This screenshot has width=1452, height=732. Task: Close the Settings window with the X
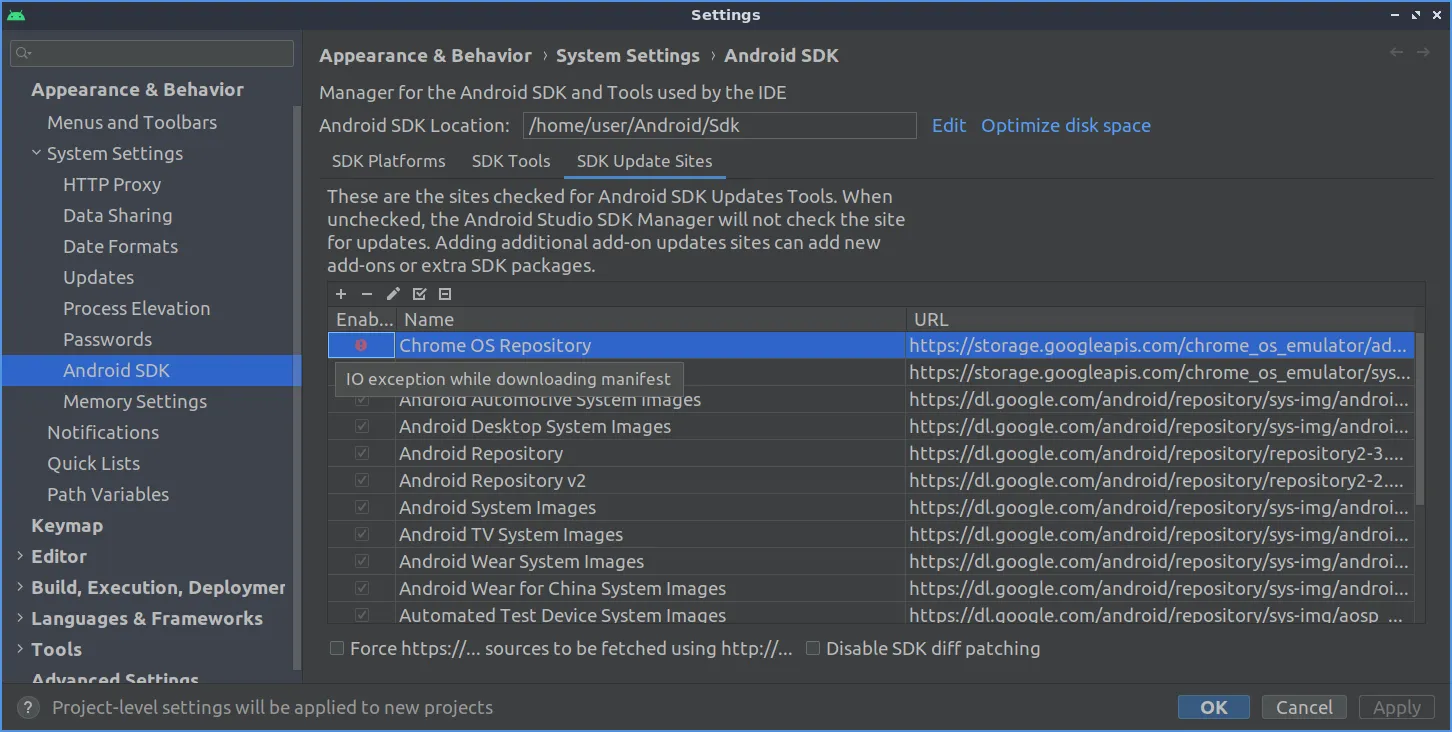click(1436, 15)
